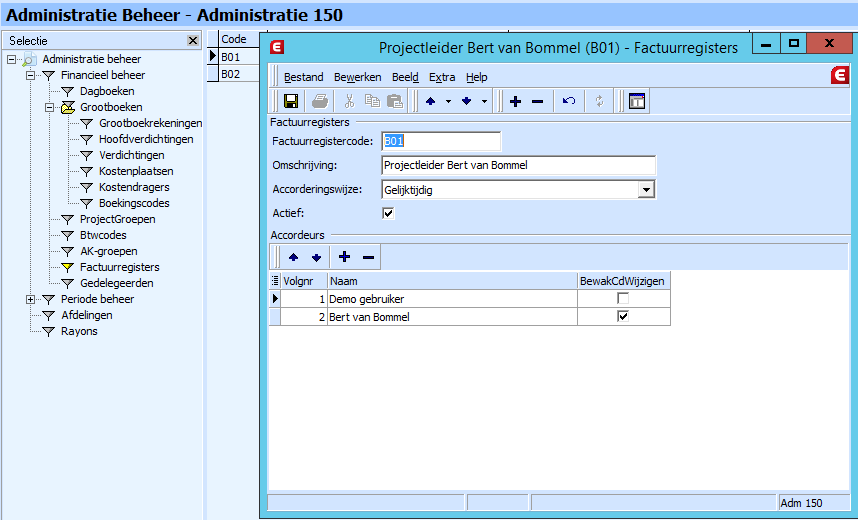Open the Bestand menu
858x520 pixels.
303,77
